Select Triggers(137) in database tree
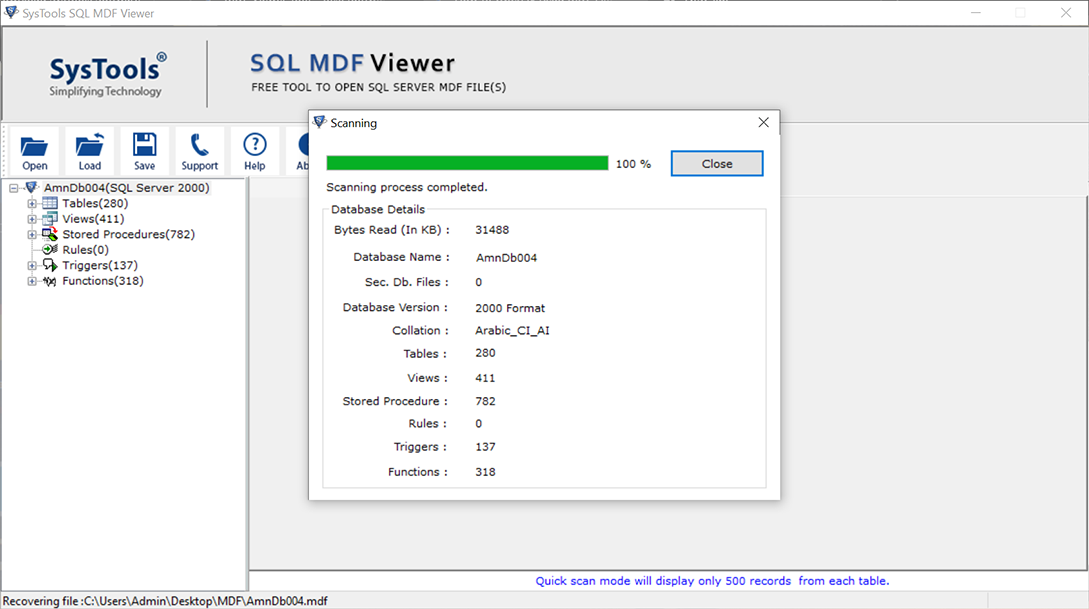The height and width of the screenshot is (609, 1089). (100, 265)
